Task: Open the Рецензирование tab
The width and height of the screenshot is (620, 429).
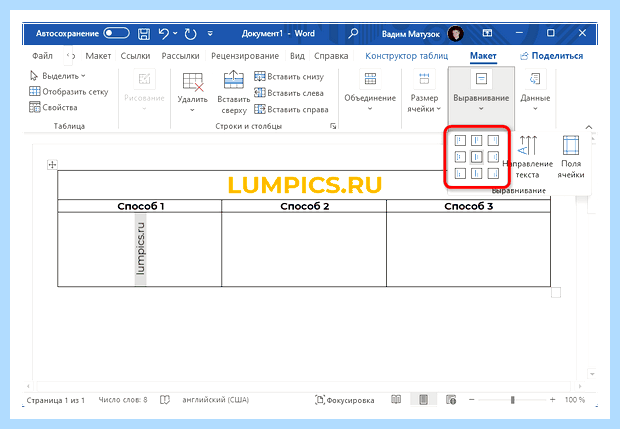Action: (x=245, y=56)
